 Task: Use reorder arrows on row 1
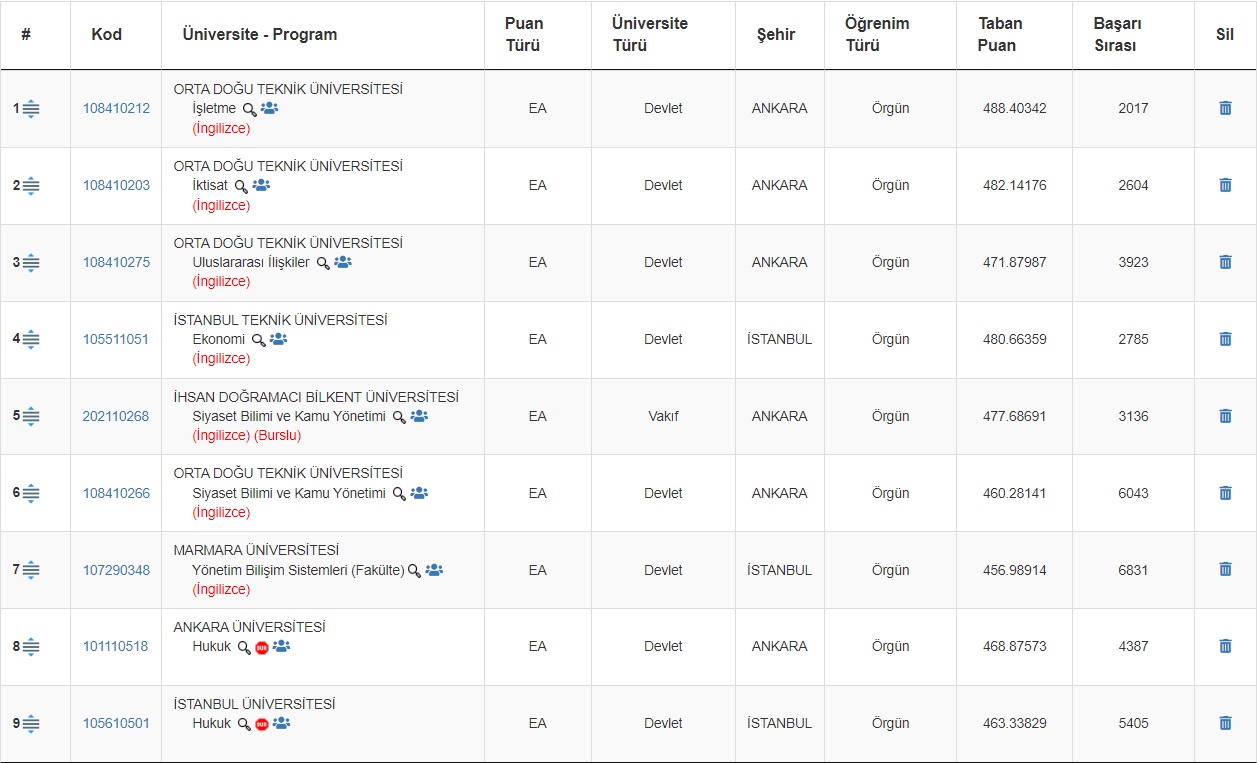tap(31, 109)
